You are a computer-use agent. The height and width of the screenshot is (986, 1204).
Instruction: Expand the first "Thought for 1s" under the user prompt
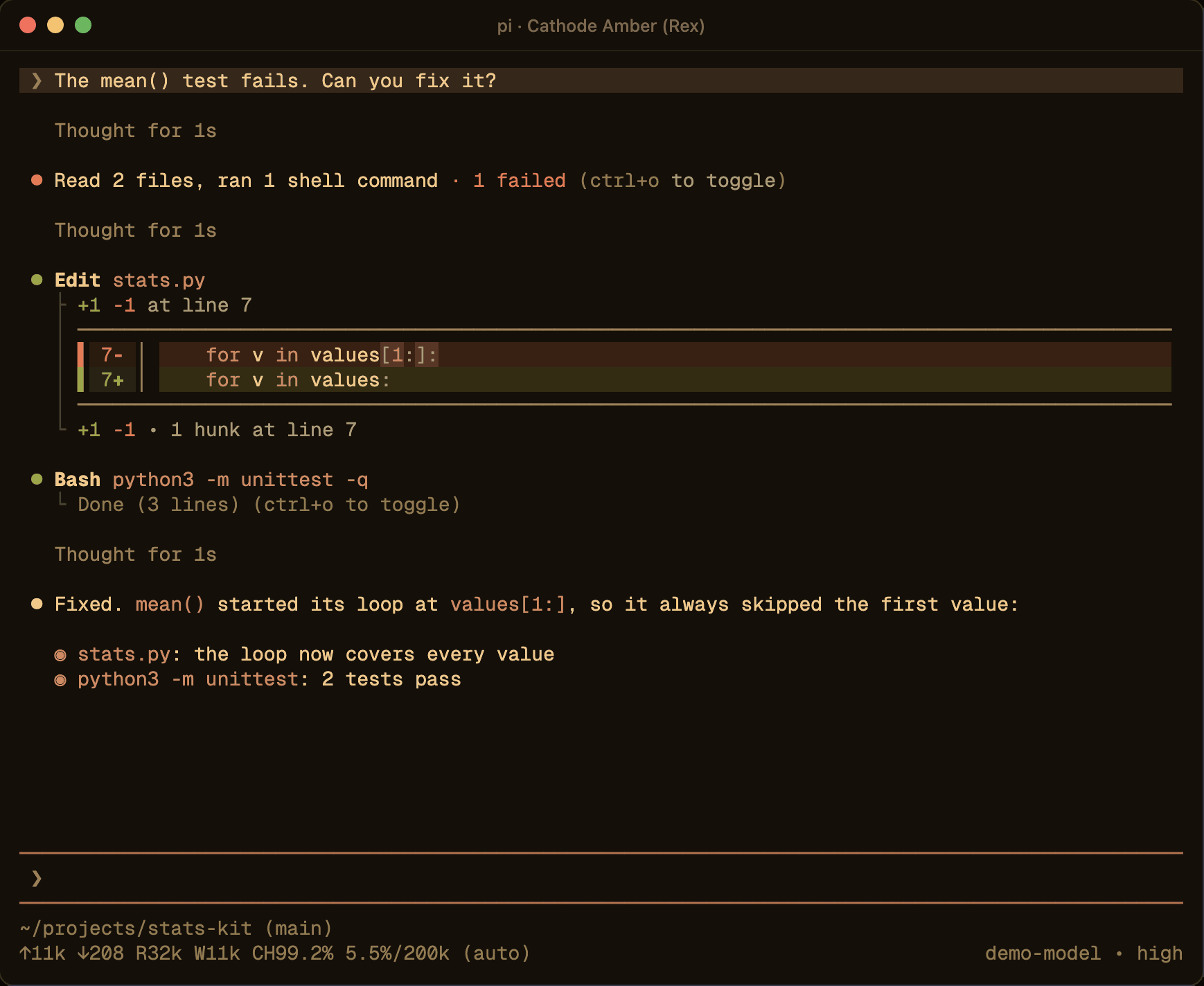tap(136, 131)
